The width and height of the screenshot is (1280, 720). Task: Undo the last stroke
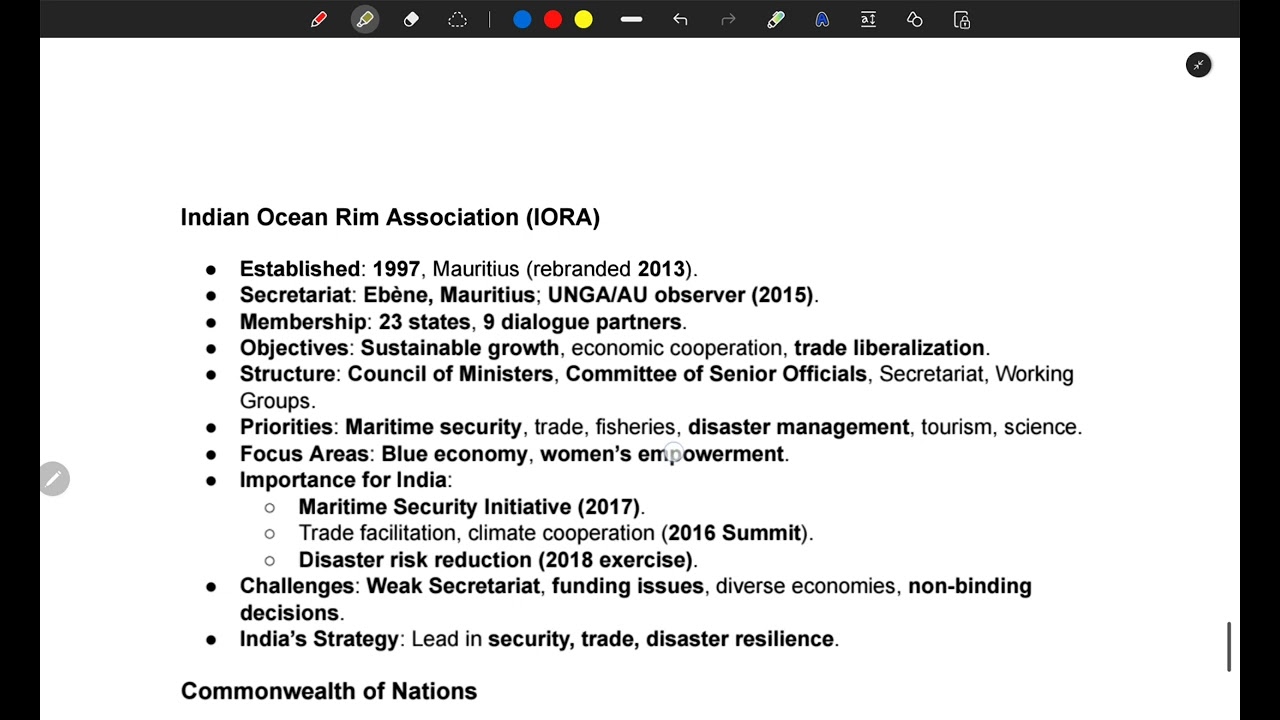click(680, 19)
